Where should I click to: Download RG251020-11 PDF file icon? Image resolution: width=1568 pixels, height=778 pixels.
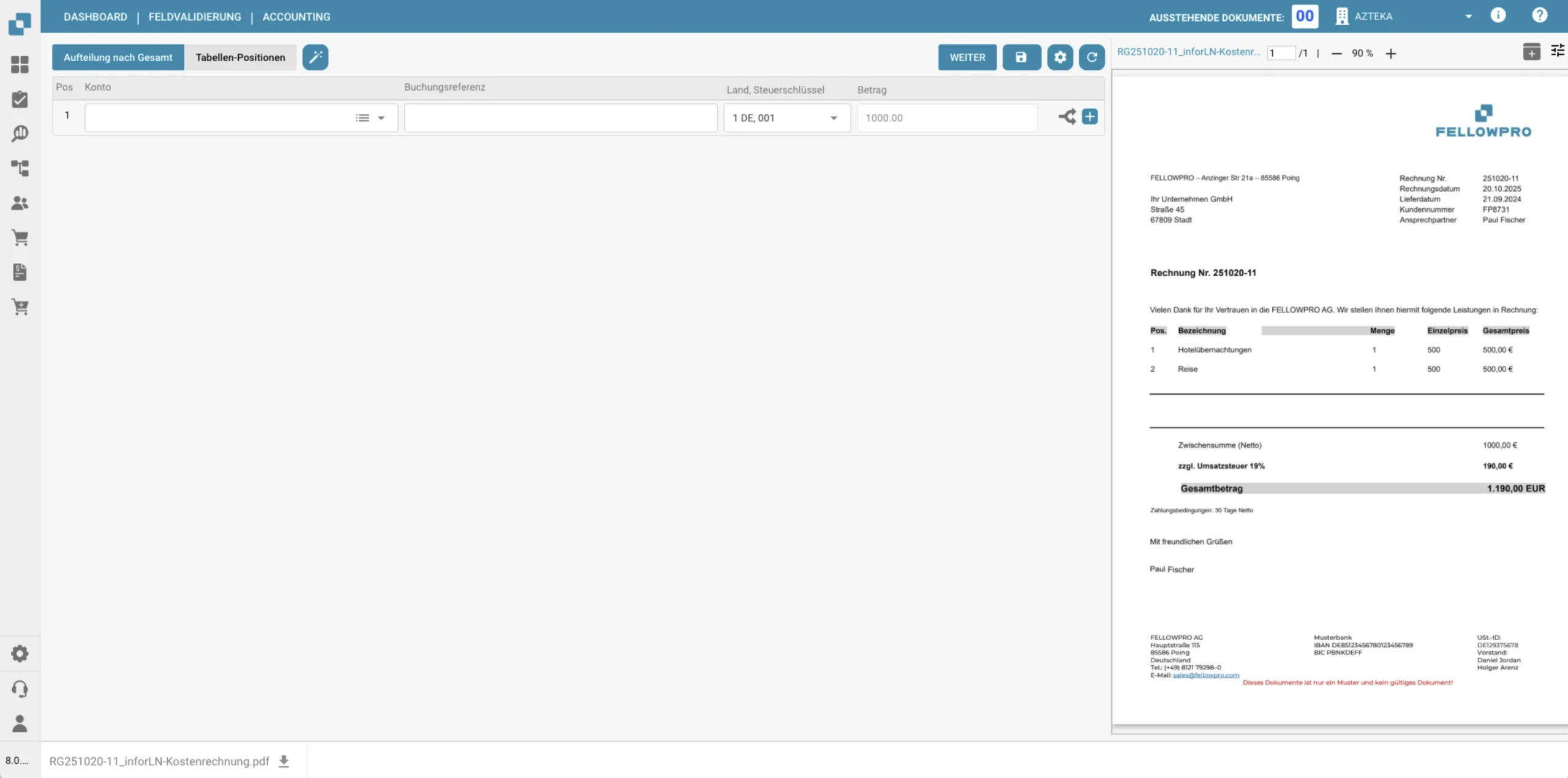coord(284,761)
